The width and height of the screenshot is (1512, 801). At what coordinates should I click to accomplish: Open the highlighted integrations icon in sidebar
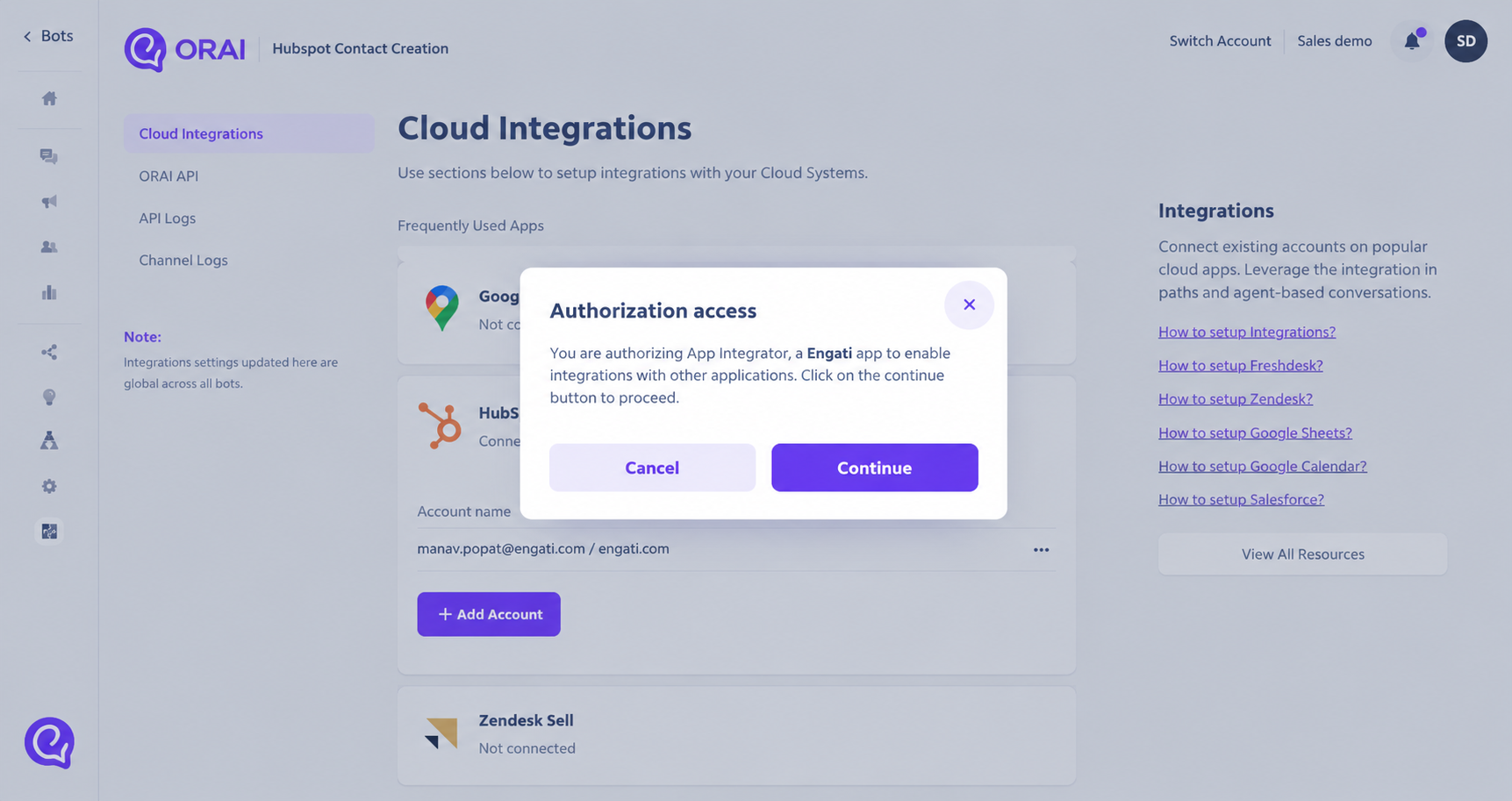(x=49, y=531)
